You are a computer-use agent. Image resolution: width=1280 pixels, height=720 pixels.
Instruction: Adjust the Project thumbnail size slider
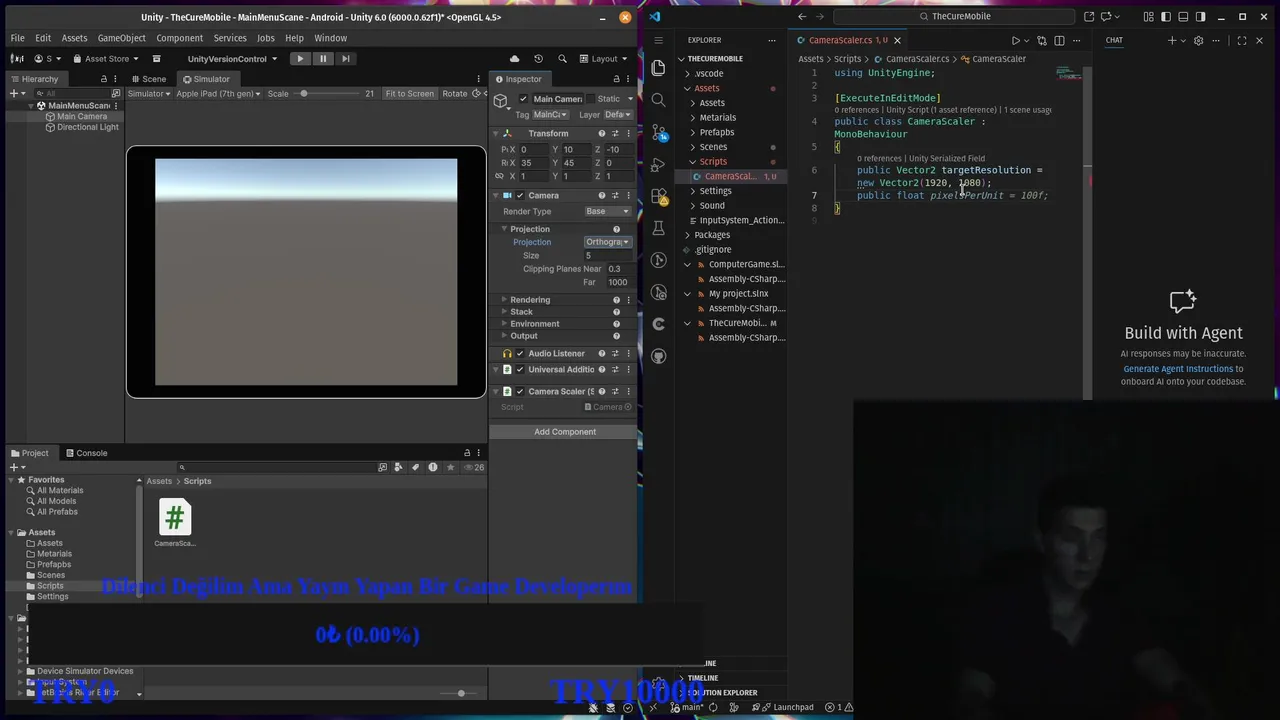[460, 693]
